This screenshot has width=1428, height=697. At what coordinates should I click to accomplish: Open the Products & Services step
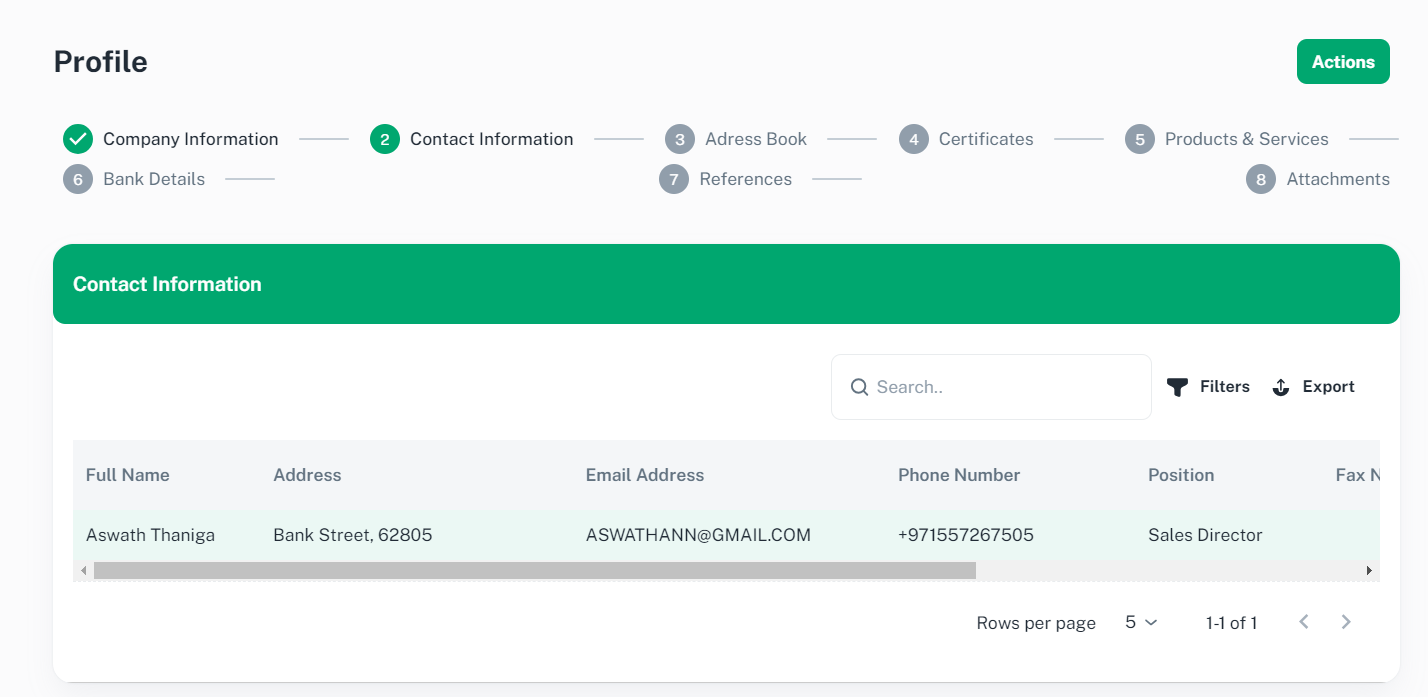click(x=1246, y=139)
